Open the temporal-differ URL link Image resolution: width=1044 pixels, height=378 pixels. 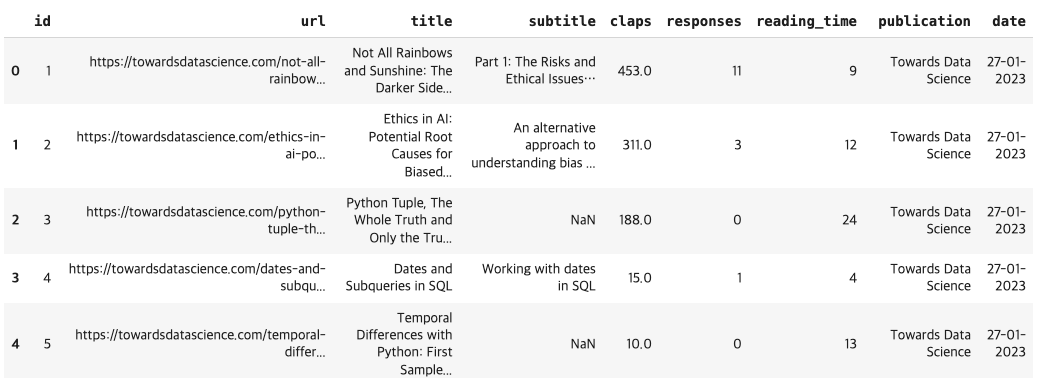pos(200,343)
